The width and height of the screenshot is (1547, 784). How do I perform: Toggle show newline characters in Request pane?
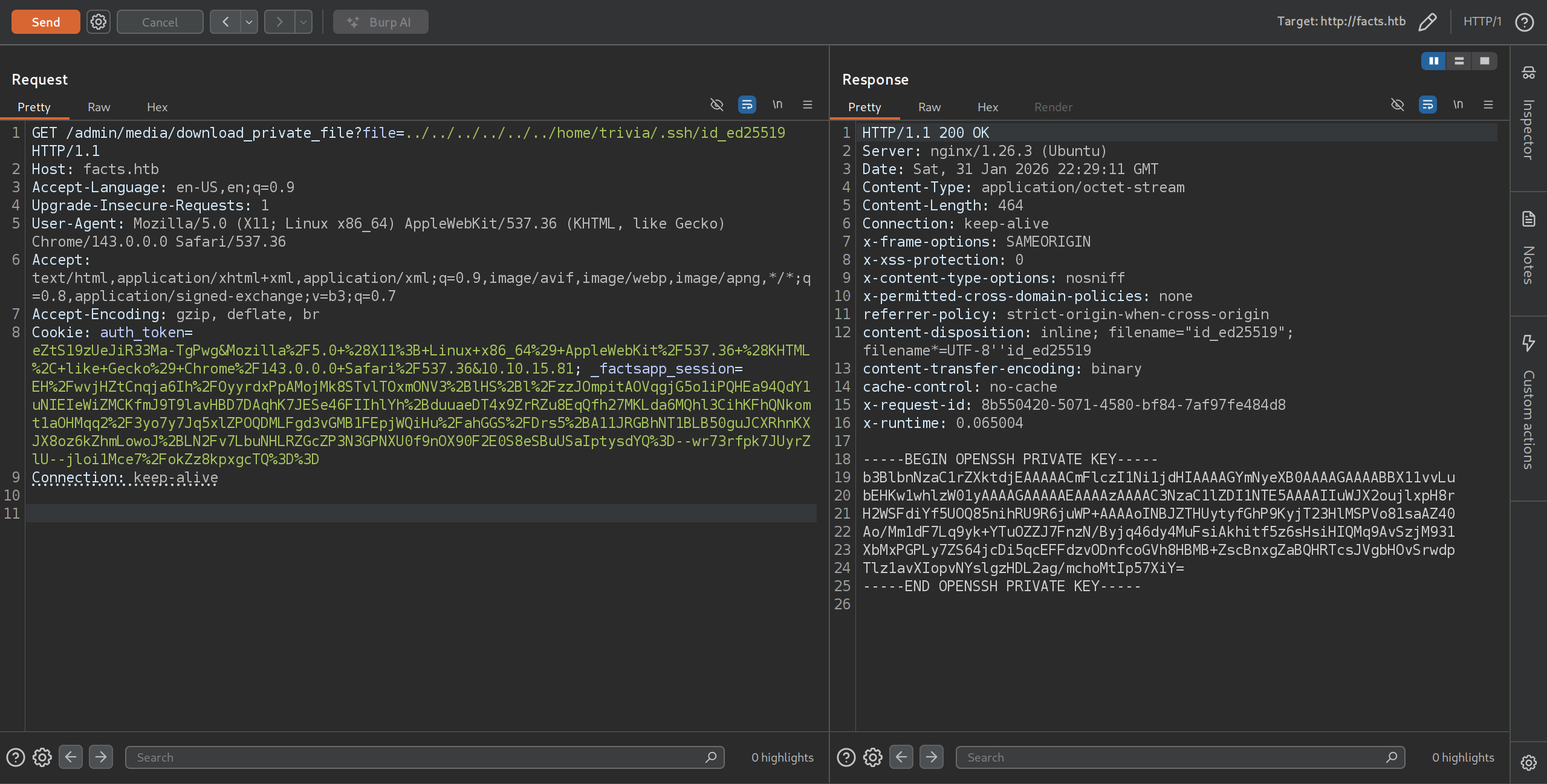pyautogui.click(x=777, y=105)
